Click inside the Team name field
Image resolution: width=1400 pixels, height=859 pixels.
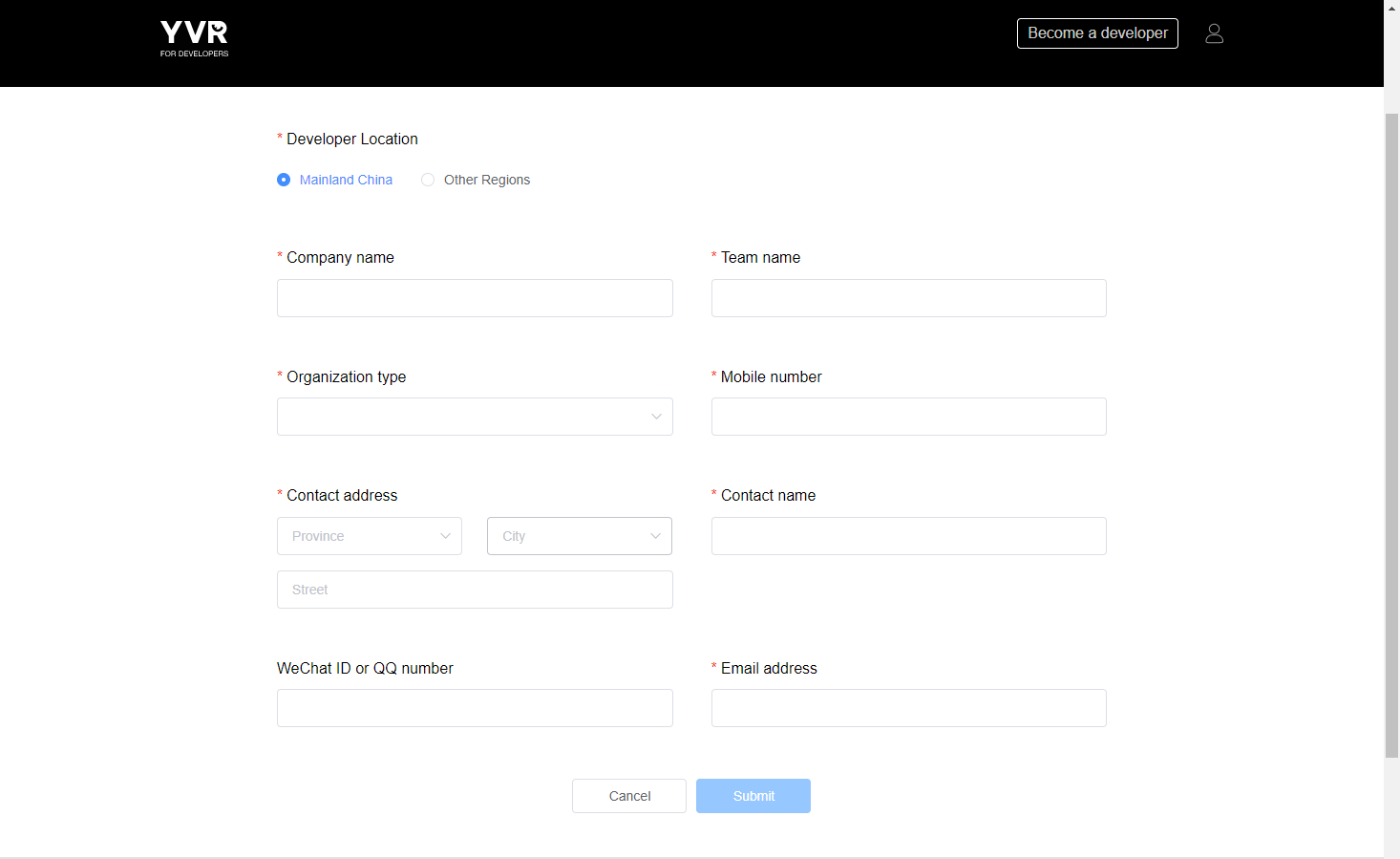908,298
